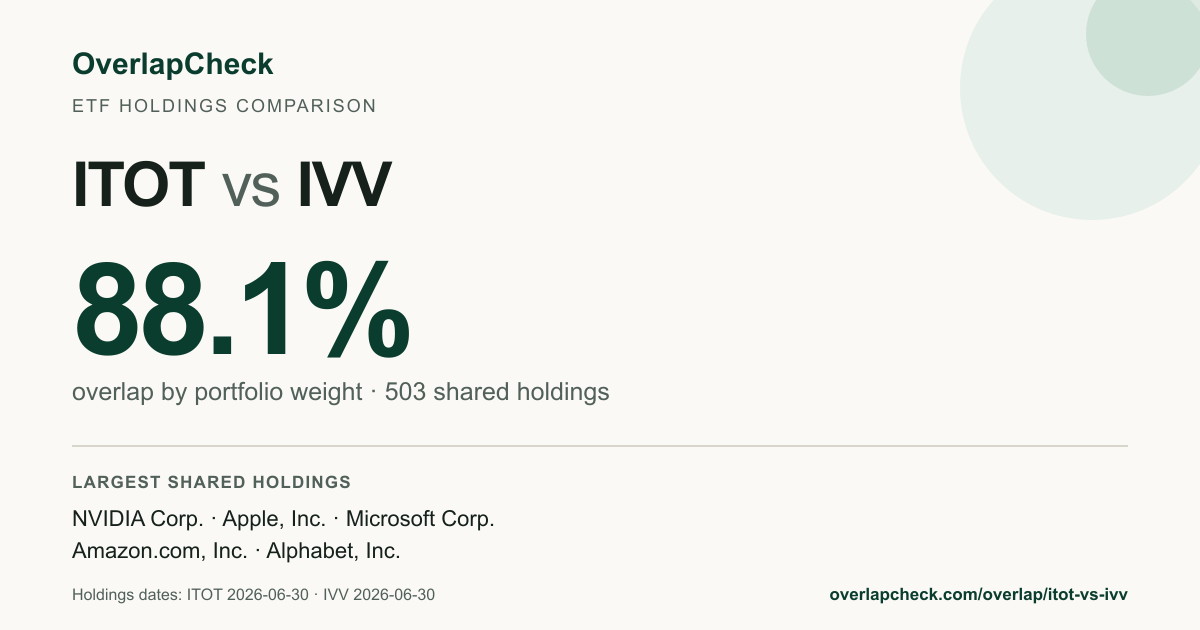The image size is (1200, 630).
Task: Click the Largest Shared Holdings heading
Action: pos(212,482)
